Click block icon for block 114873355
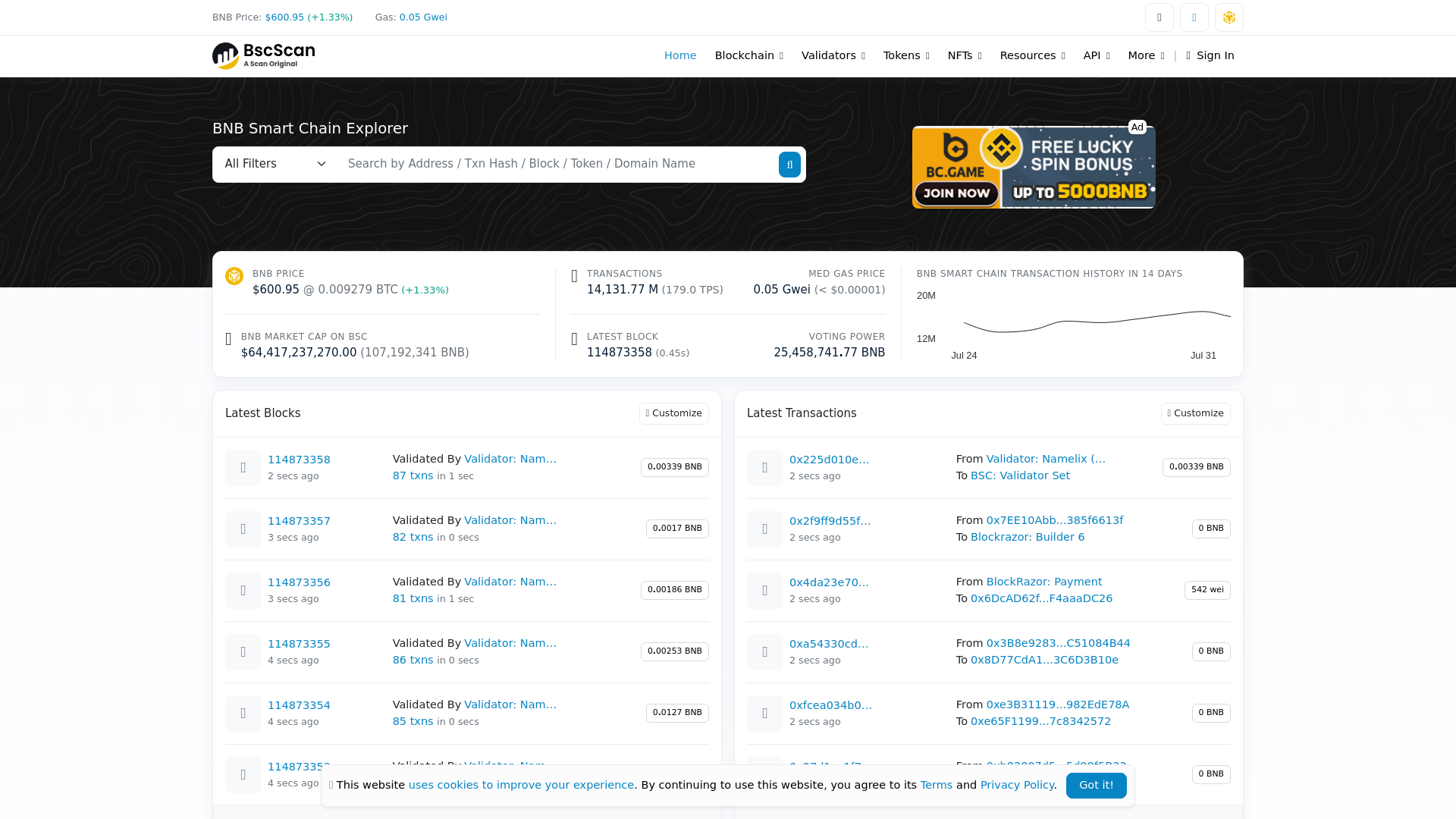The image size is (1456, 819). click(x=243, y=652)
